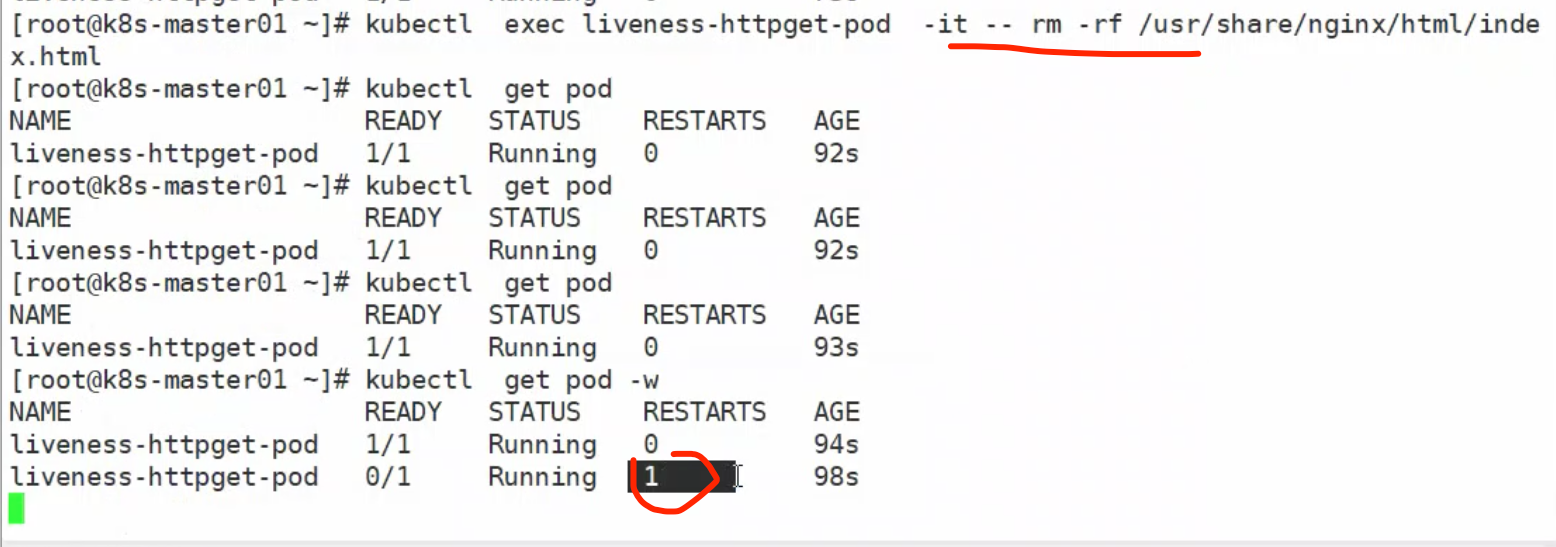Click the green terminal cursor block
Screen dimensions: 1556x547
(x=16, y=508)
